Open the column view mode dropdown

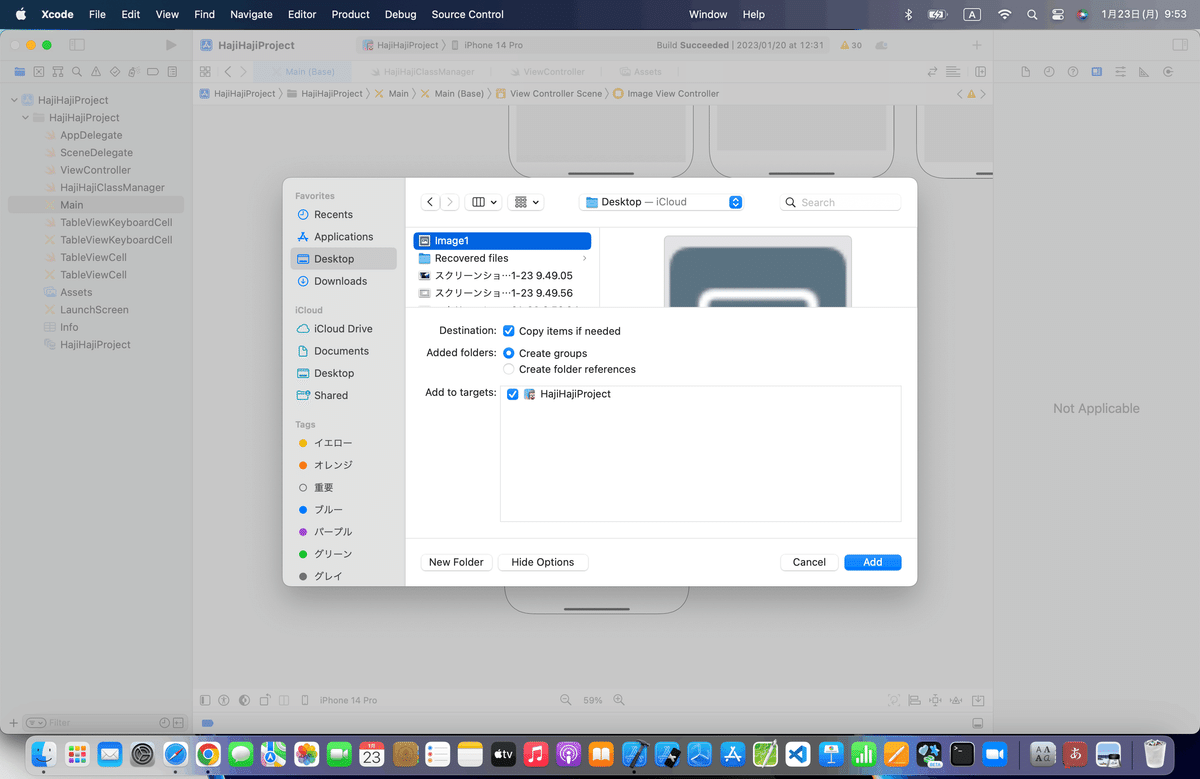click(x=484, y=202)
